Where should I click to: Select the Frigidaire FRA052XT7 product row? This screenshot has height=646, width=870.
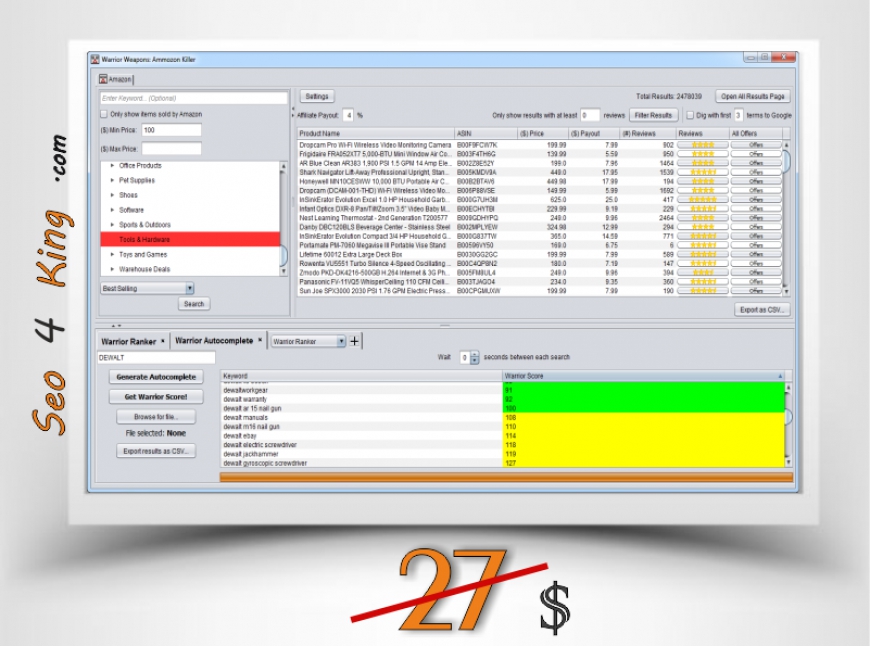click(x=539, y=154)
